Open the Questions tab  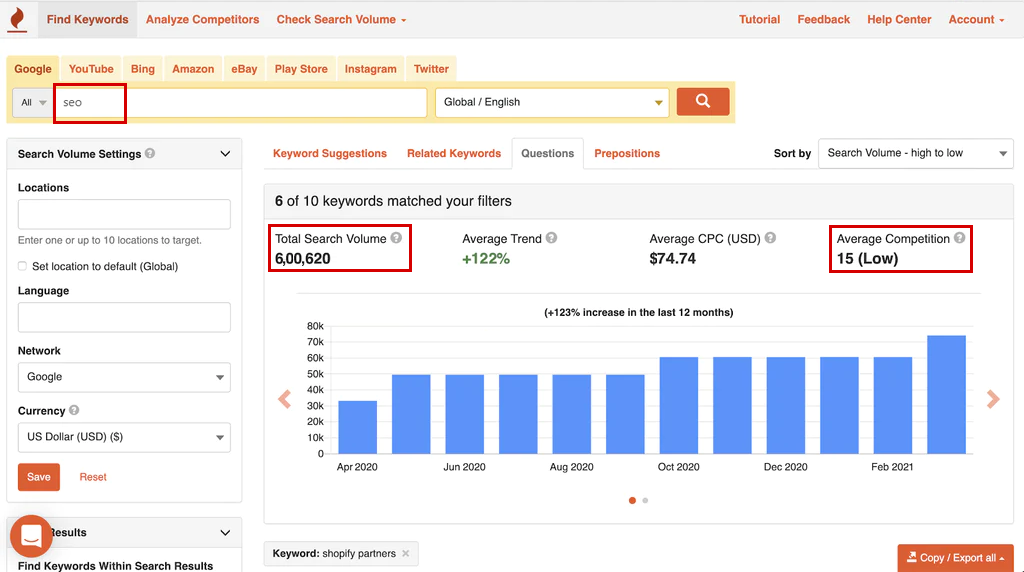(x=547, y=153)
